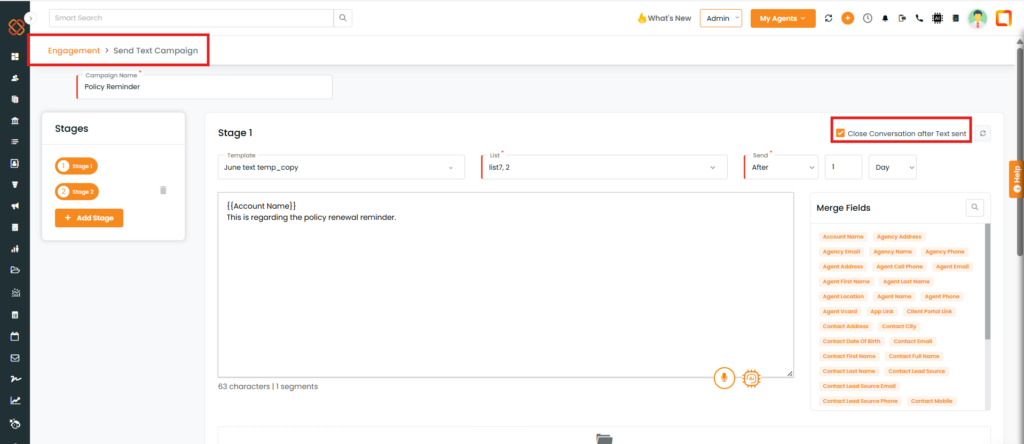The height and width of the screenshot is (444, 1024).
Task: Click the Merge Fields search icon
Action: tap(973, 207)
